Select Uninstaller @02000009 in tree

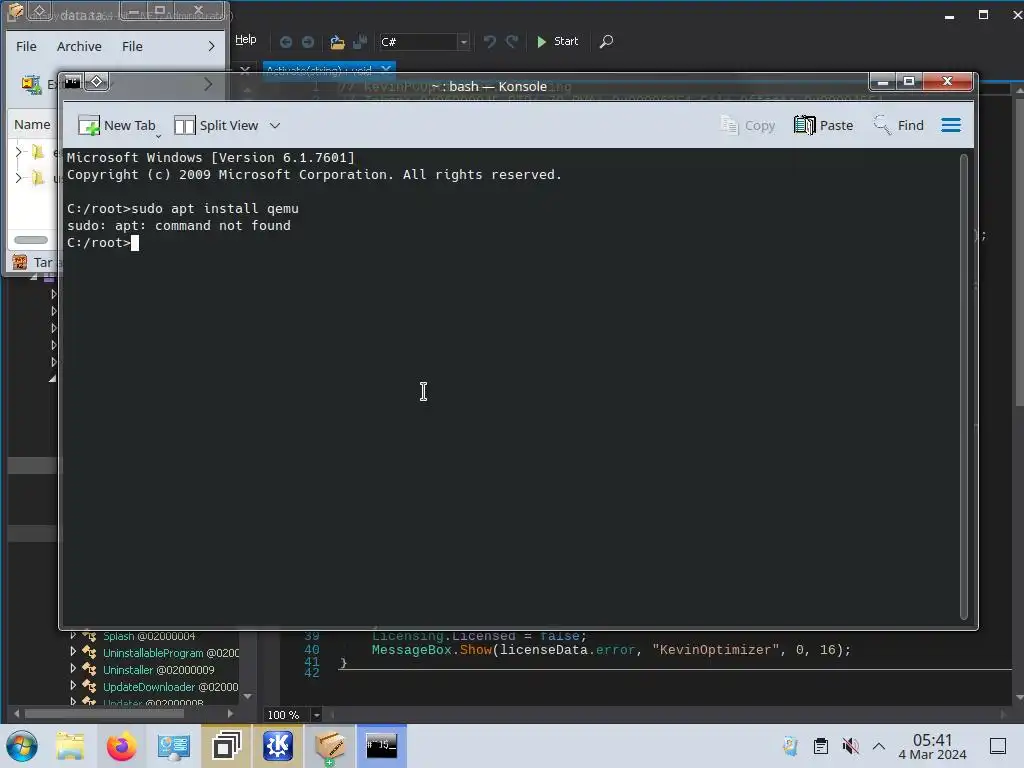tap(159, 670)
